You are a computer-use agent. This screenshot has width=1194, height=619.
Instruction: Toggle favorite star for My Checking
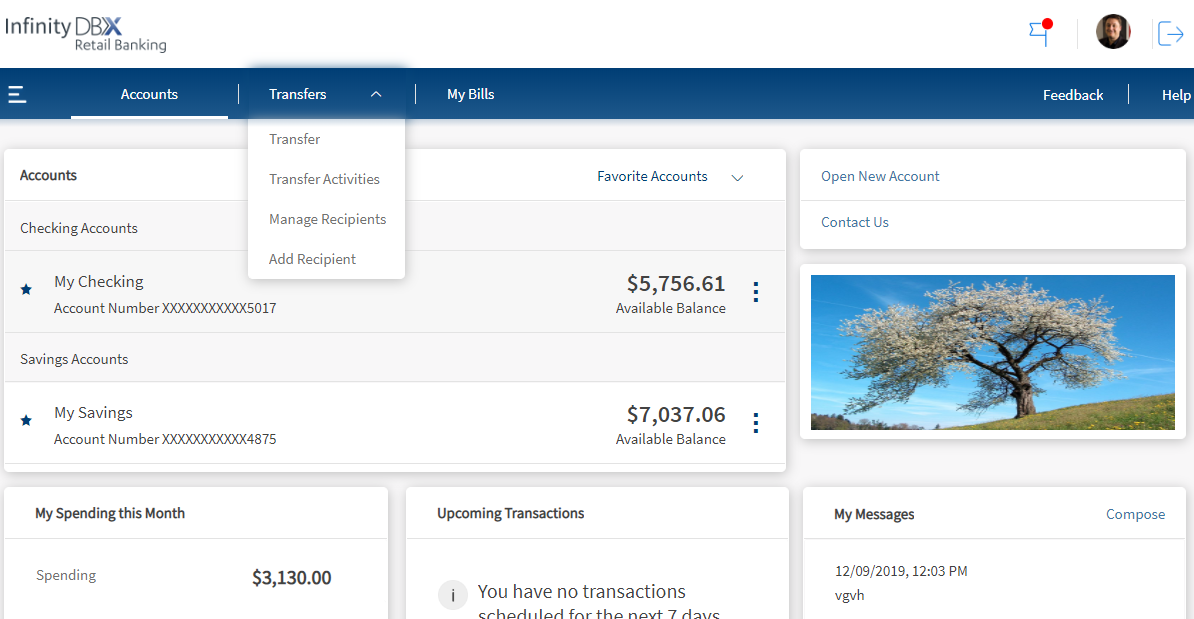26,290
